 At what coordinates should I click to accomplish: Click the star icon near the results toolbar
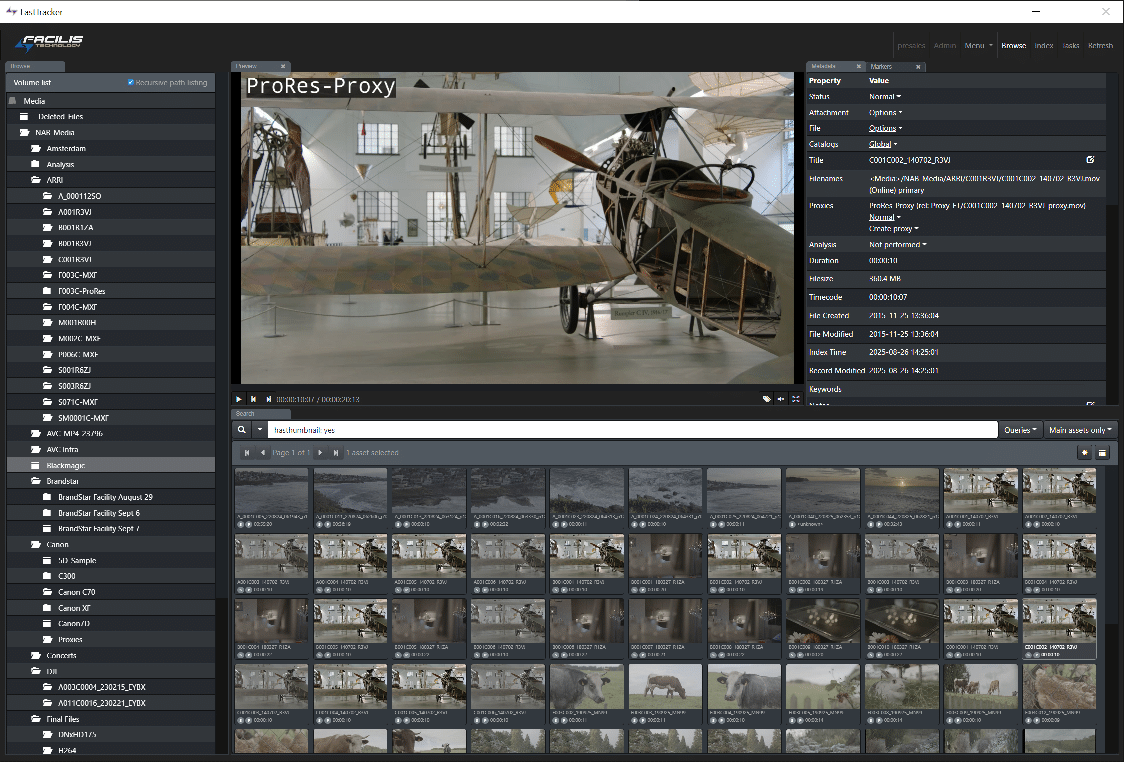coord(1084,452)
